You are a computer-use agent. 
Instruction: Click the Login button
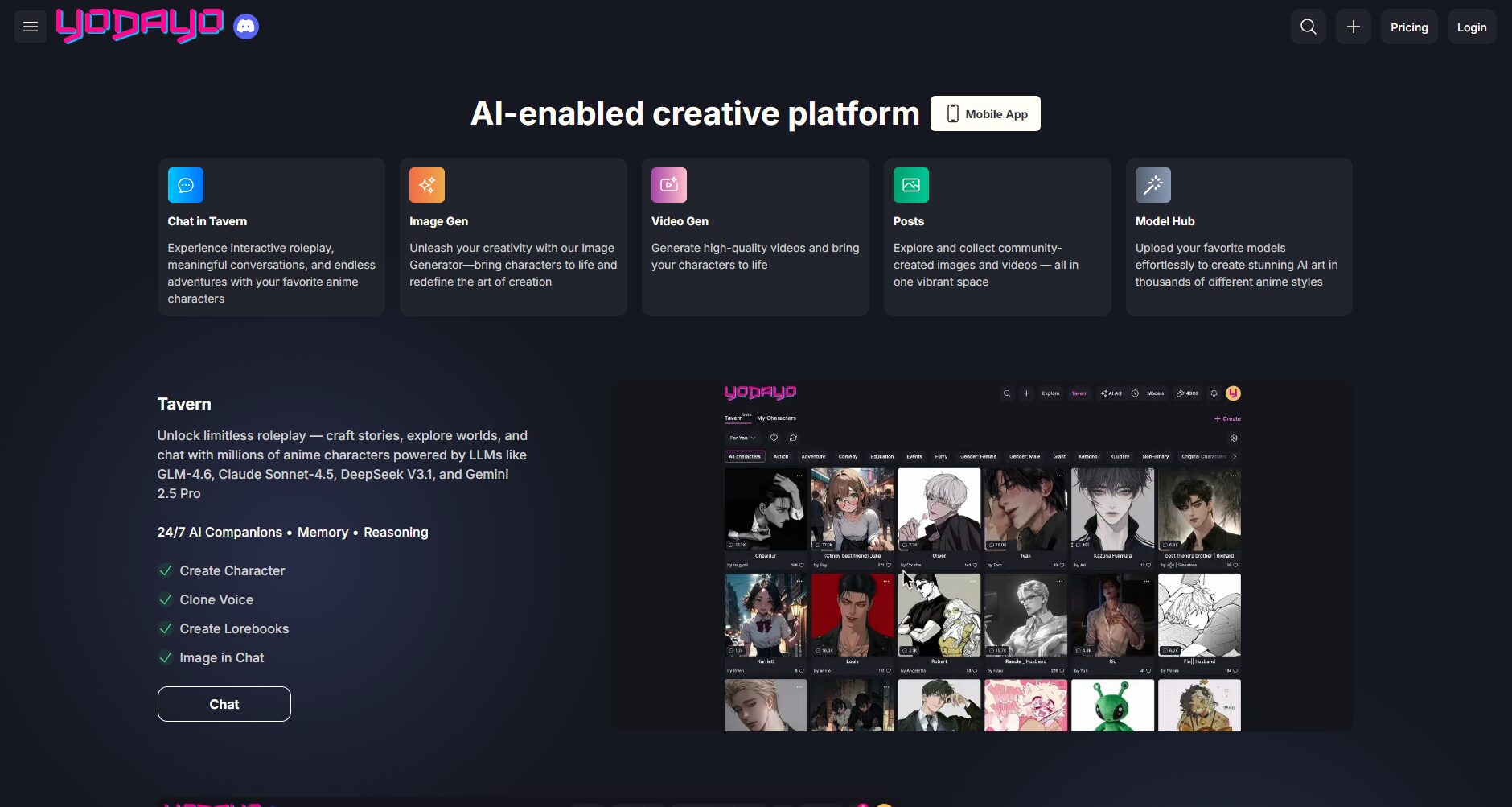(x=1471, y=27)
